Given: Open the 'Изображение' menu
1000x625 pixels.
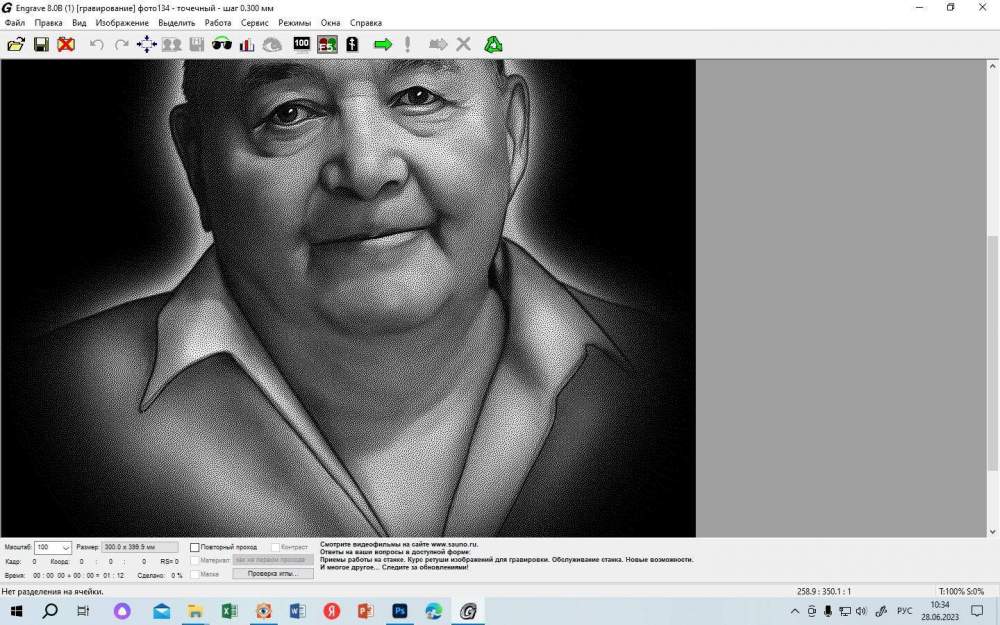Looking at the screenshot, I should tap(122, 23).
